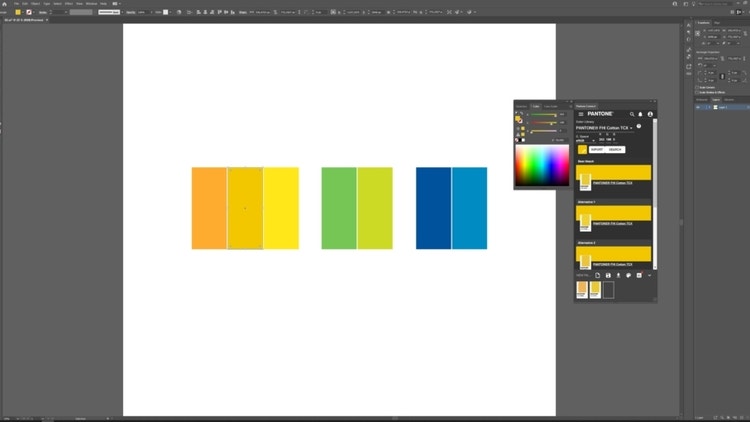Viewport: 750px width, 422px height.
Task: Open the Pantone panel hamburger menu
Action: (x=581, y=114)
